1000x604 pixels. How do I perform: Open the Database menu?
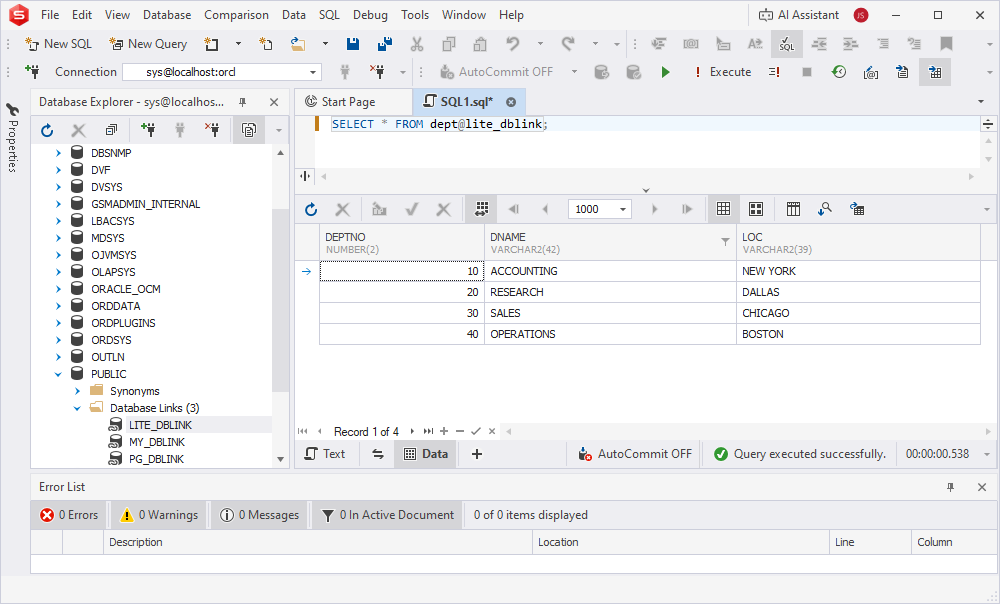[x=166, y=14]
